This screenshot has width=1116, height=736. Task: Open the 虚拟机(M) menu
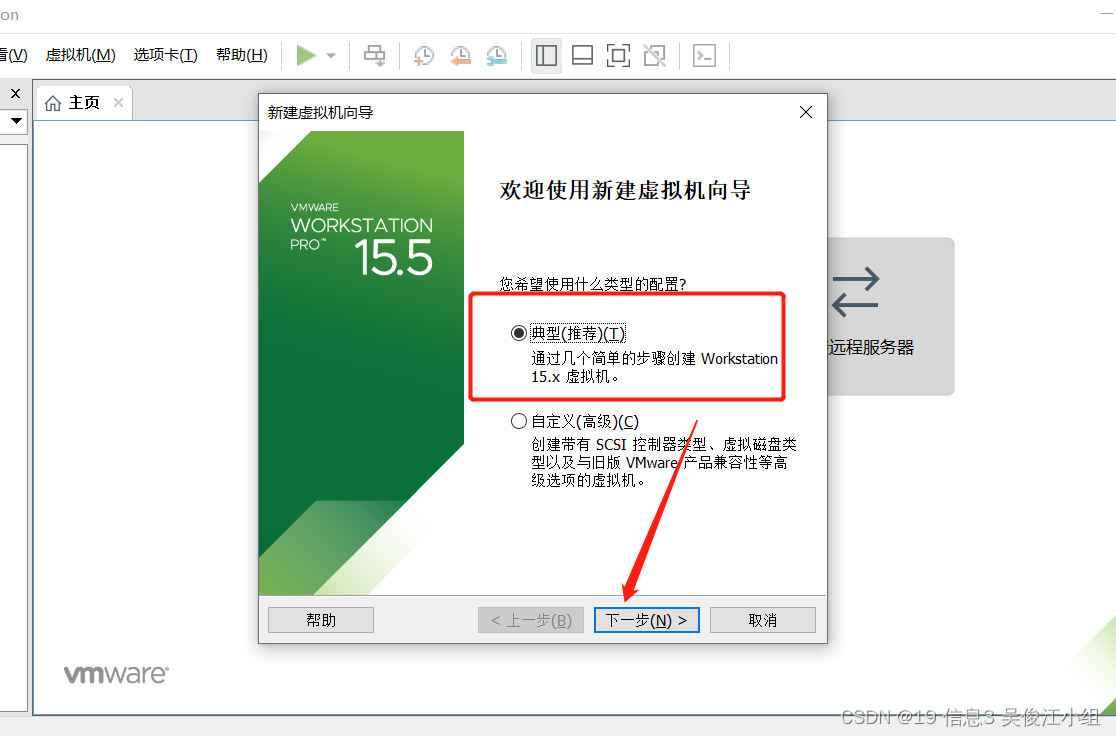[80, 56]
